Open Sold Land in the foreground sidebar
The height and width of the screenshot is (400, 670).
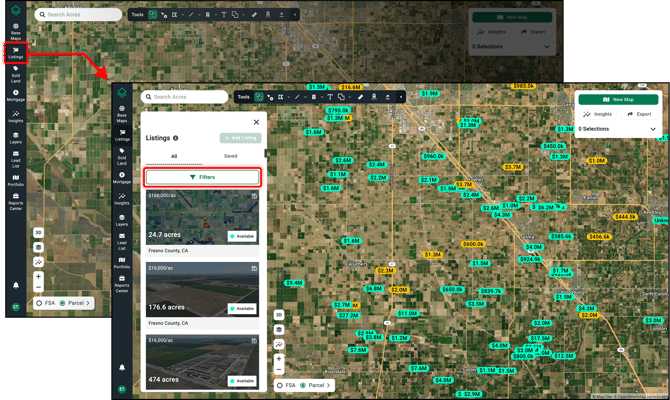coord(122,160)
